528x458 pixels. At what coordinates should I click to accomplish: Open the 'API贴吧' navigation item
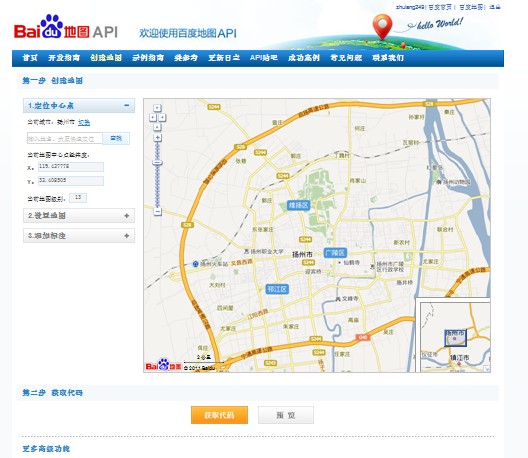click(264, 58)
